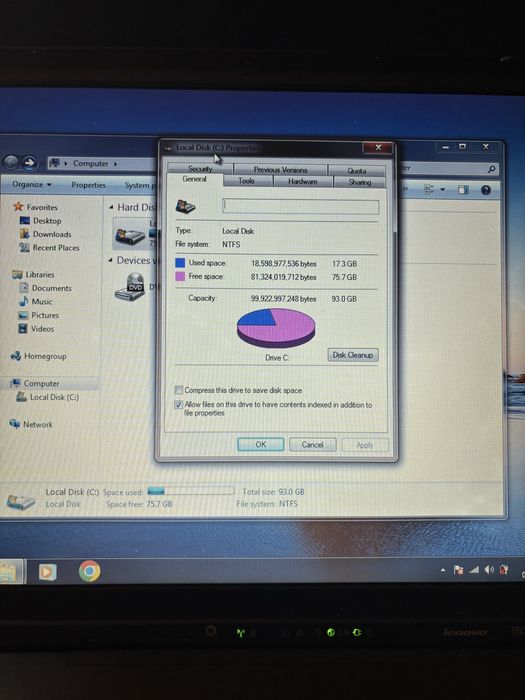Click the purple Free space swatch
Screen dimensions: 525x700
click(x=180, y=276)
